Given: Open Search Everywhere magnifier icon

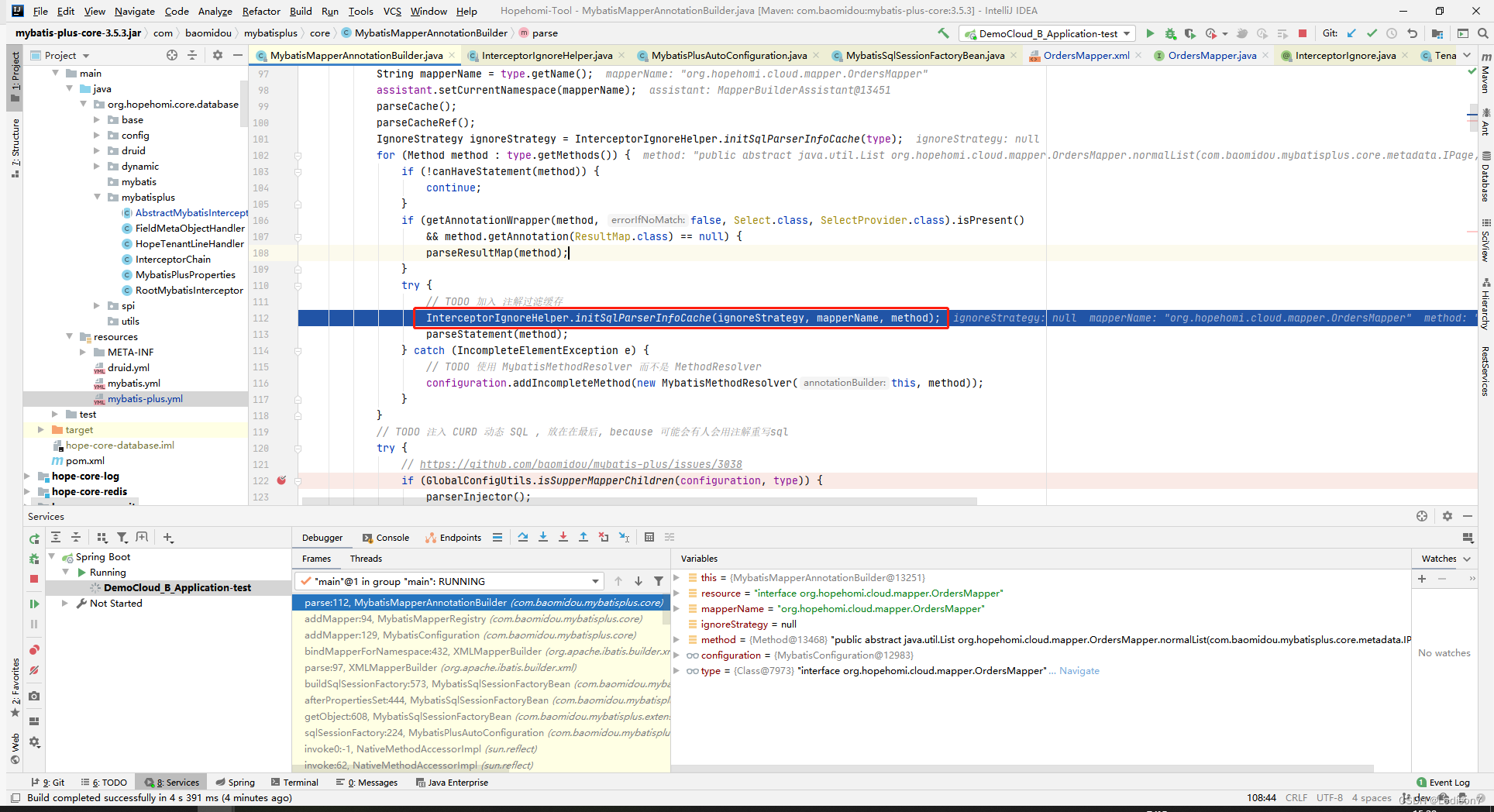Looking at the screenshot, I should [1482, 33].
